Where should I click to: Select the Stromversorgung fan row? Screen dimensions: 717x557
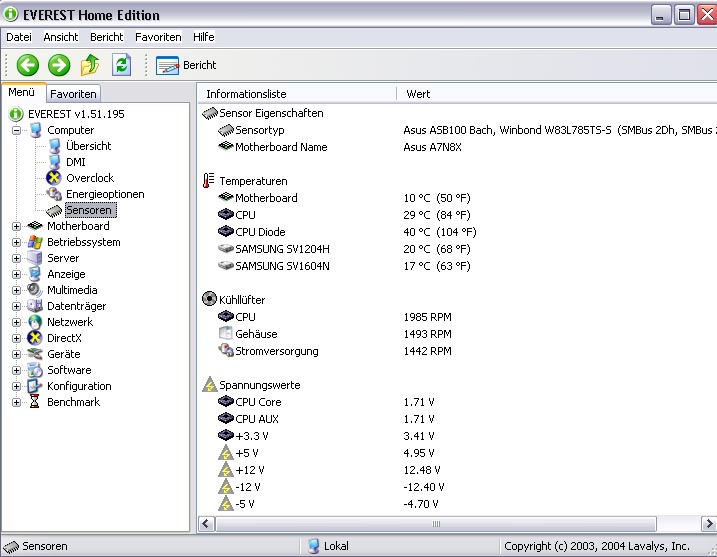tap(457, 351)
